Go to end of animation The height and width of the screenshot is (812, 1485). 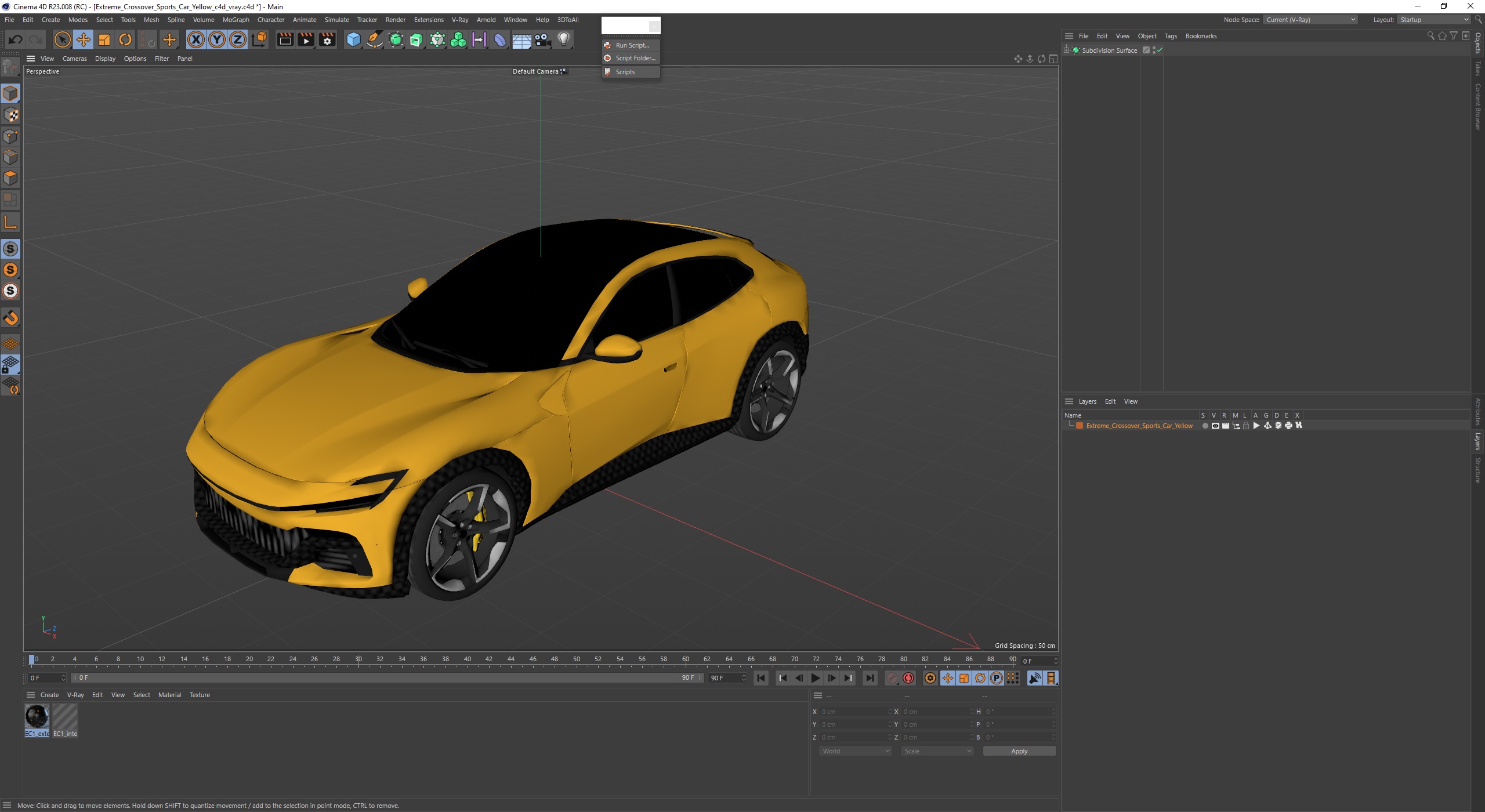[x=870, y=678]
